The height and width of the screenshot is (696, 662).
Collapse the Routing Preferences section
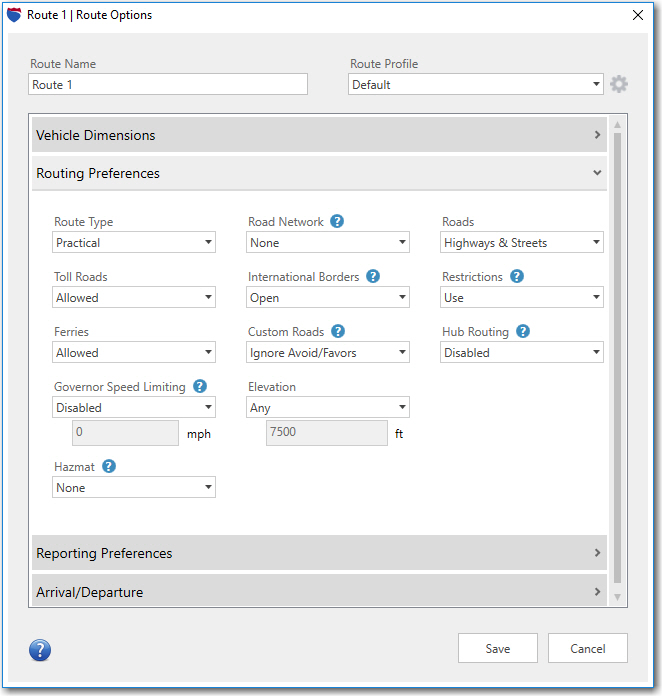(318, 173)
